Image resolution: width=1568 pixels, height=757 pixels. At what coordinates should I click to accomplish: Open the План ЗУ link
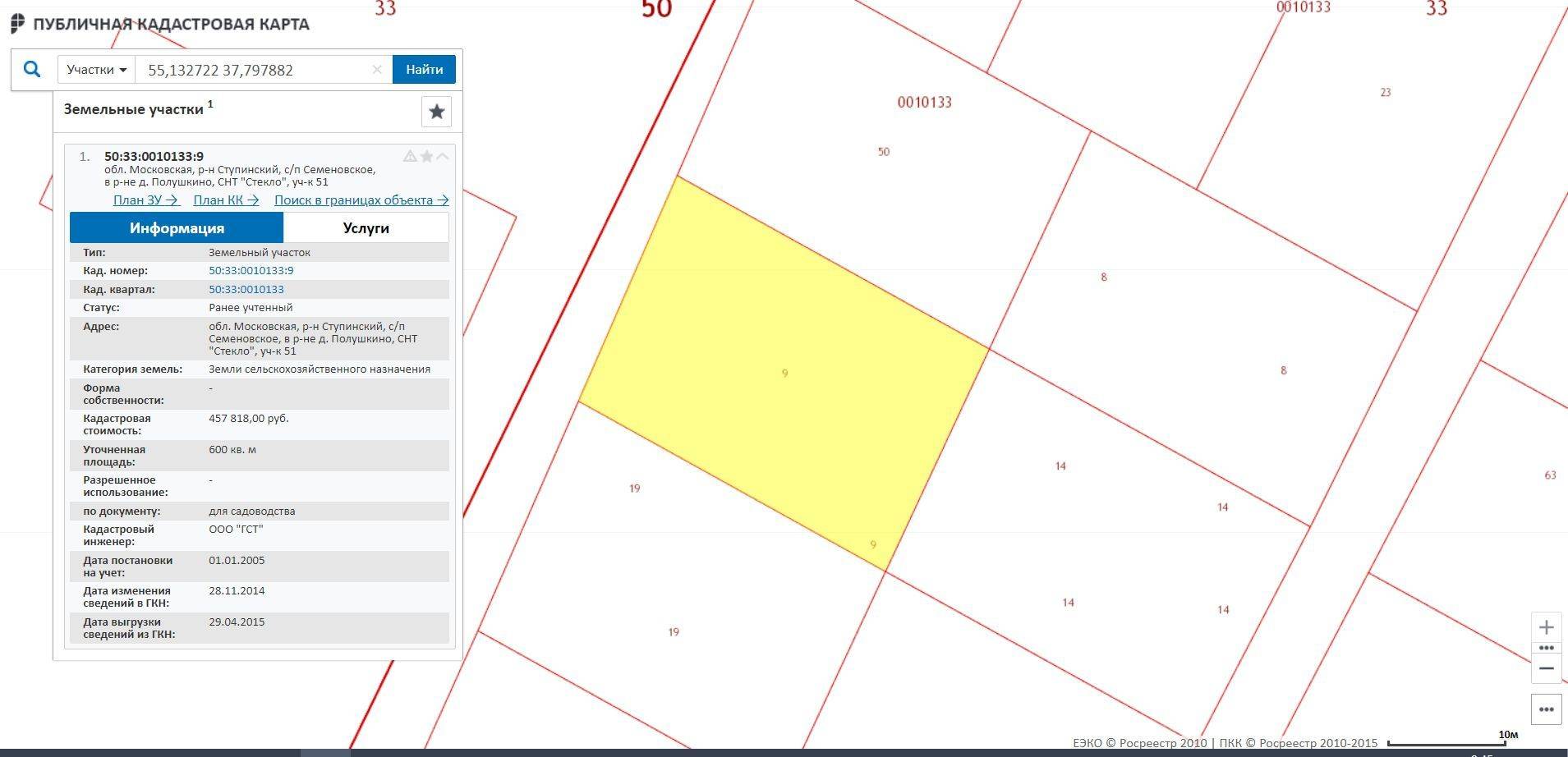tap(145, 200)
